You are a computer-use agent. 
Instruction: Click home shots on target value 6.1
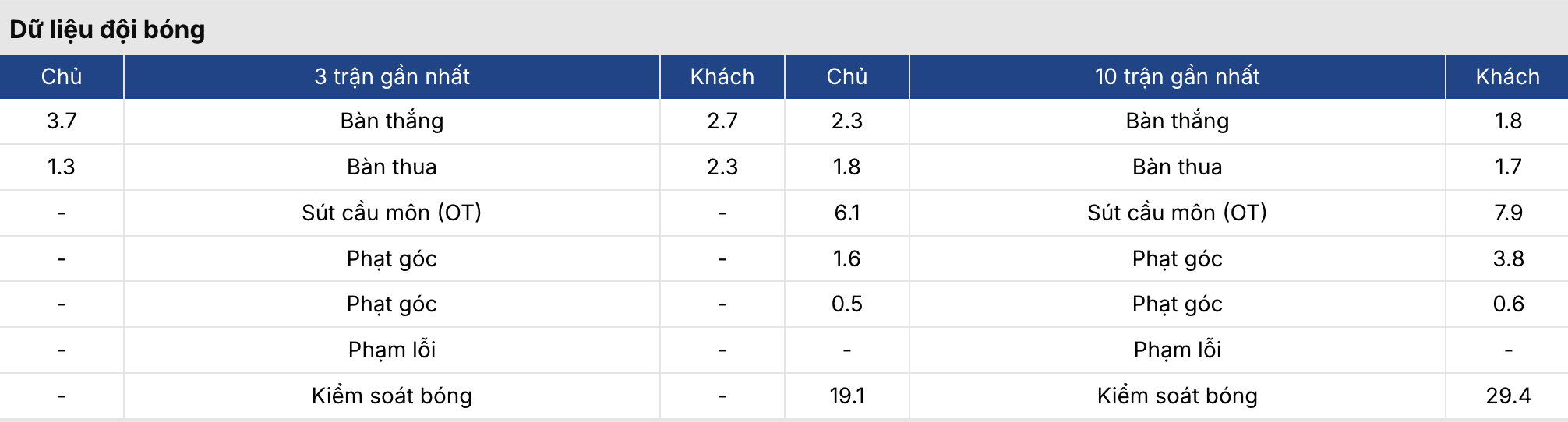tap(847, 213)
